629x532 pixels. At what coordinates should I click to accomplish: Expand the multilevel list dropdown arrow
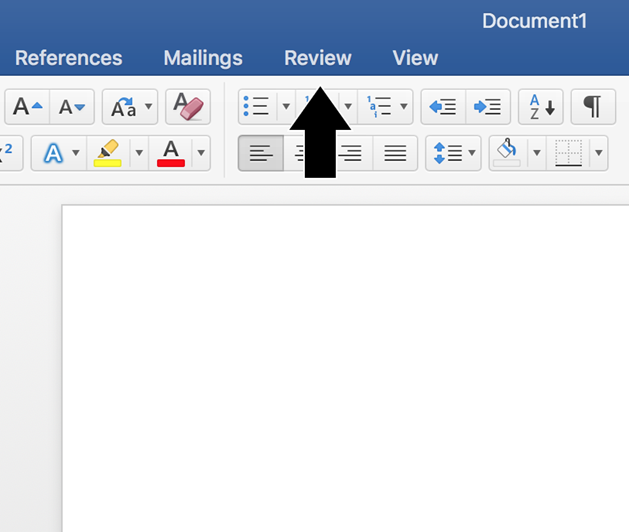(x=404, y=107)
